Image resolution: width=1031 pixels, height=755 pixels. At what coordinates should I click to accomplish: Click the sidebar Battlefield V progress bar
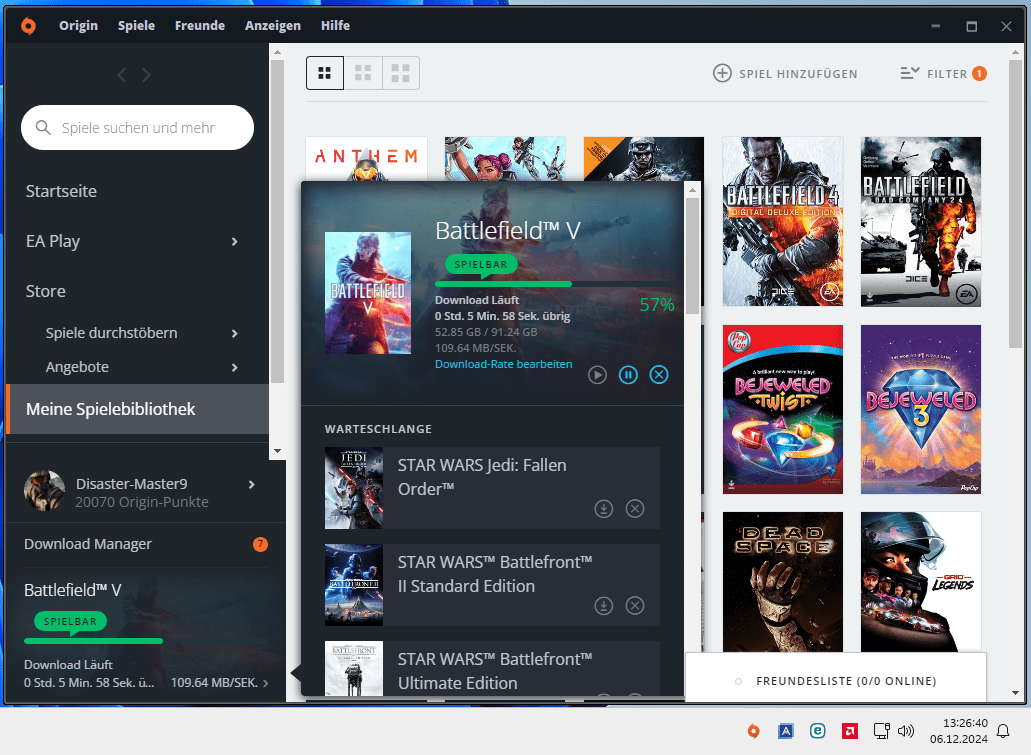click(146, 641)
